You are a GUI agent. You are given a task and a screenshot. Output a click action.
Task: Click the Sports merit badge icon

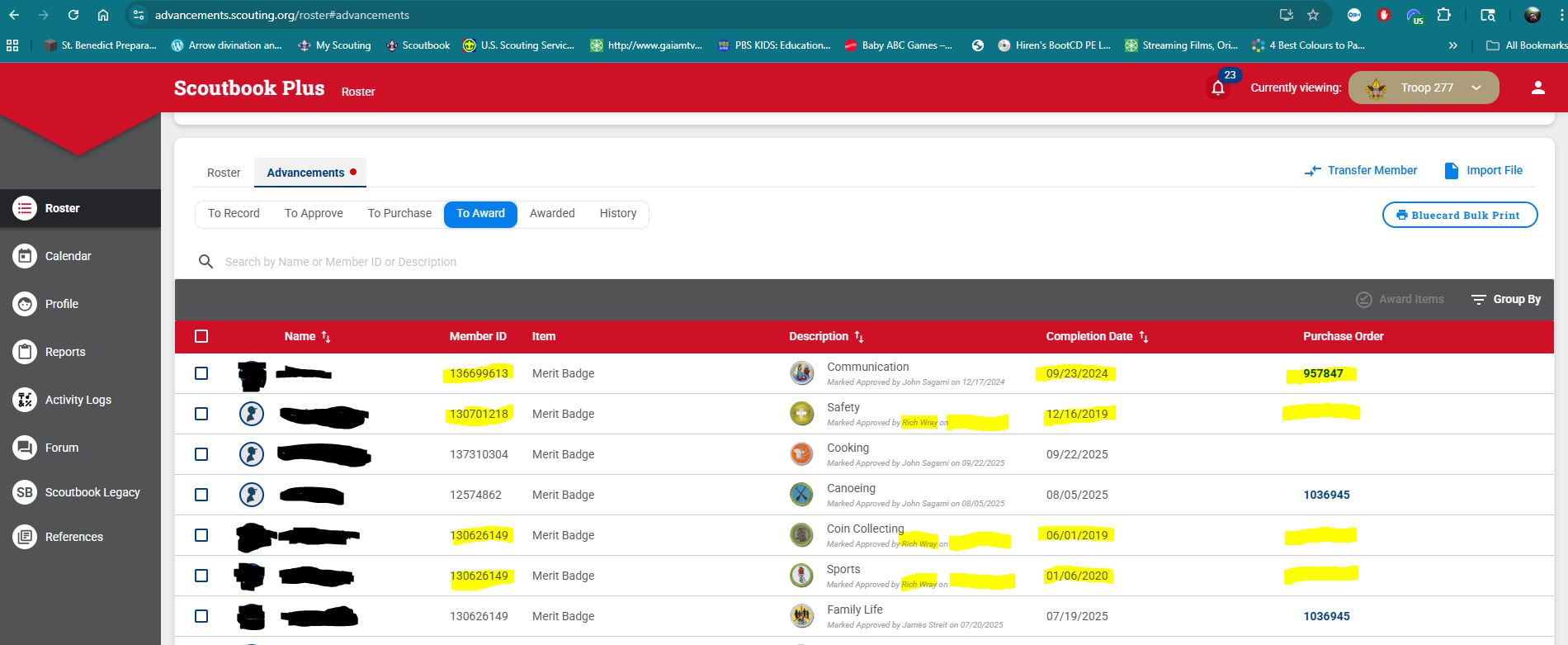801,576
